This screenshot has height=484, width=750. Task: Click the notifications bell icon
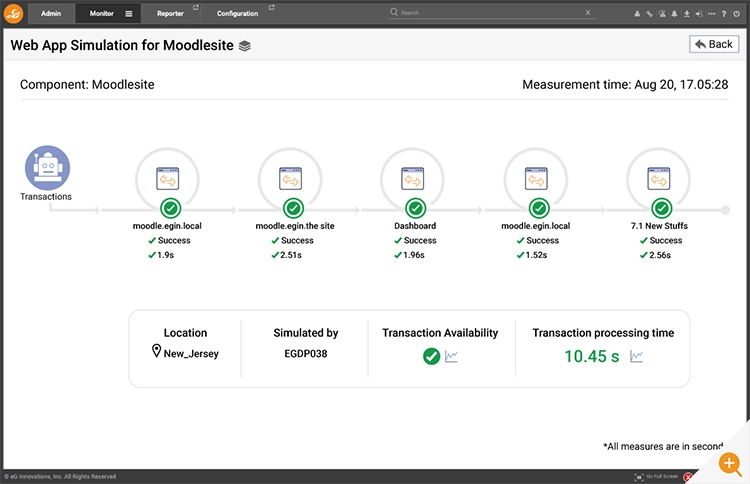coord(674,14)
